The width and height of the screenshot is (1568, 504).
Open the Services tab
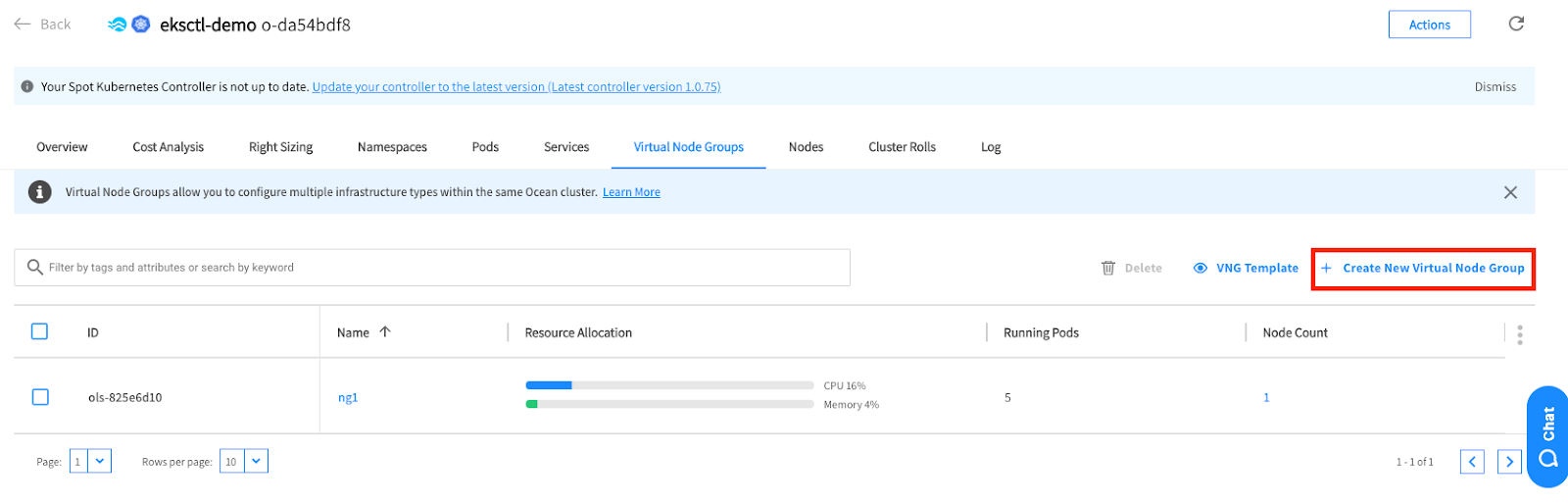(x=566, y=147)
